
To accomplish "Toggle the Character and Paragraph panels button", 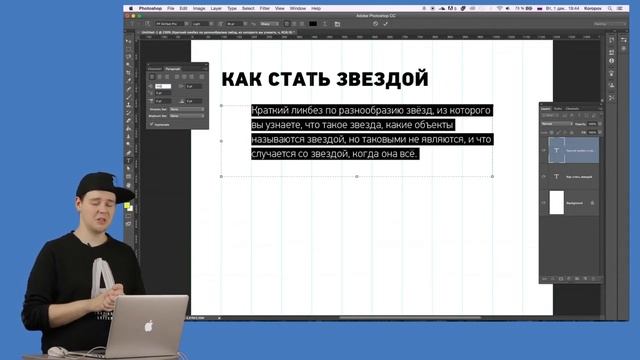I will point(337,24).
